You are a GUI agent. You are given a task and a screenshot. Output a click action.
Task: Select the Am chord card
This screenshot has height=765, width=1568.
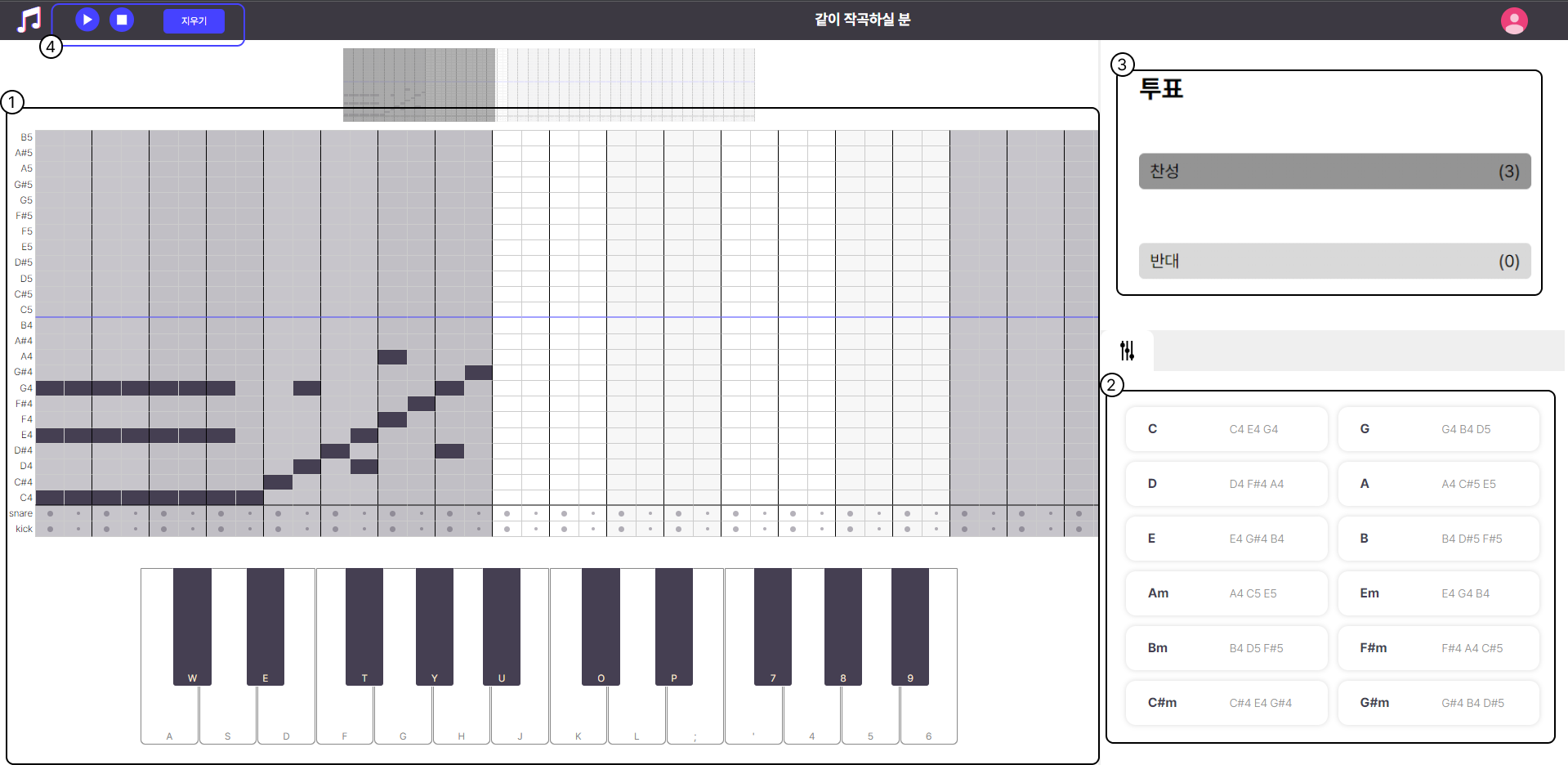point(1226,593)
